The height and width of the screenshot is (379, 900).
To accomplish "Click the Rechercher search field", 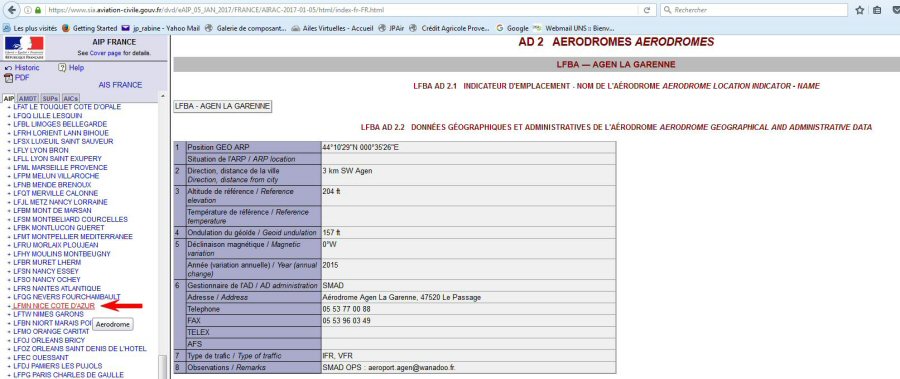I will 754,10.
